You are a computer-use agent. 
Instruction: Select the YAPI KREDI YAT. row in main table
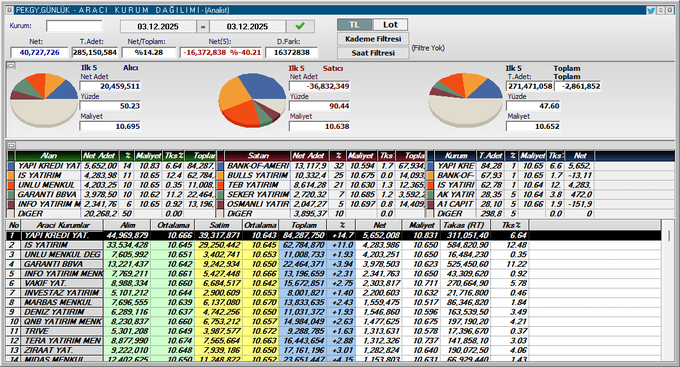point(333,235)
